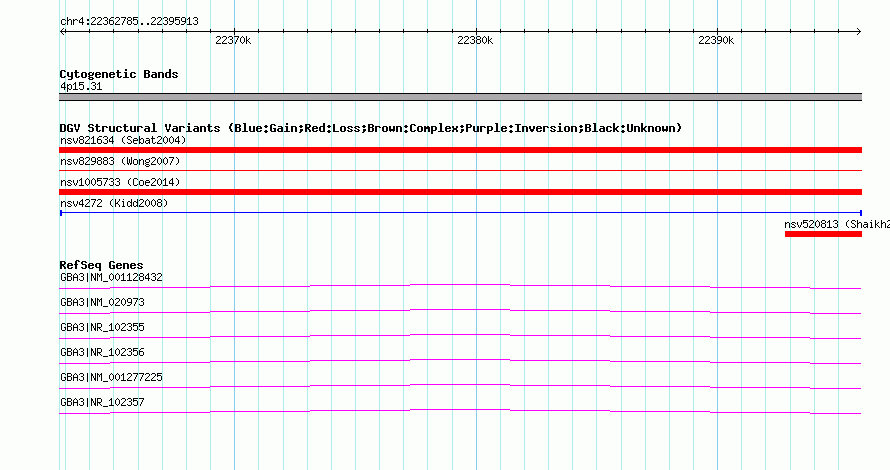
Task: Open transcript label GBA3|NR_102357
Action: coord(102,402)
